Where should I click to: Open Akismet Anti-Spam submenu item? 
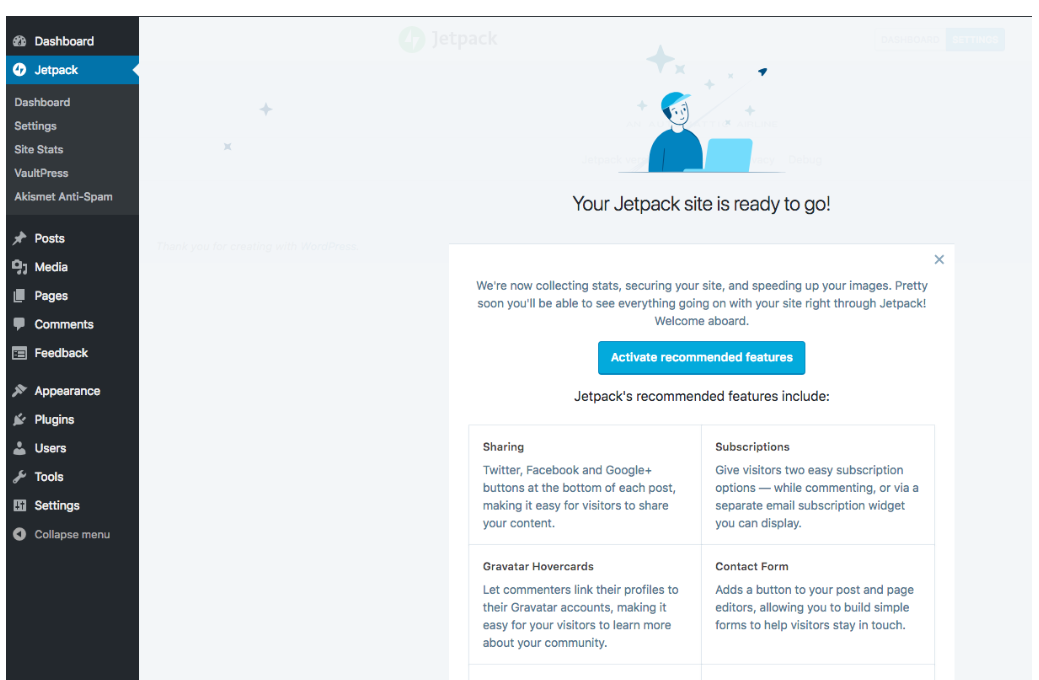pyautogui.click(x=63, y=197)
